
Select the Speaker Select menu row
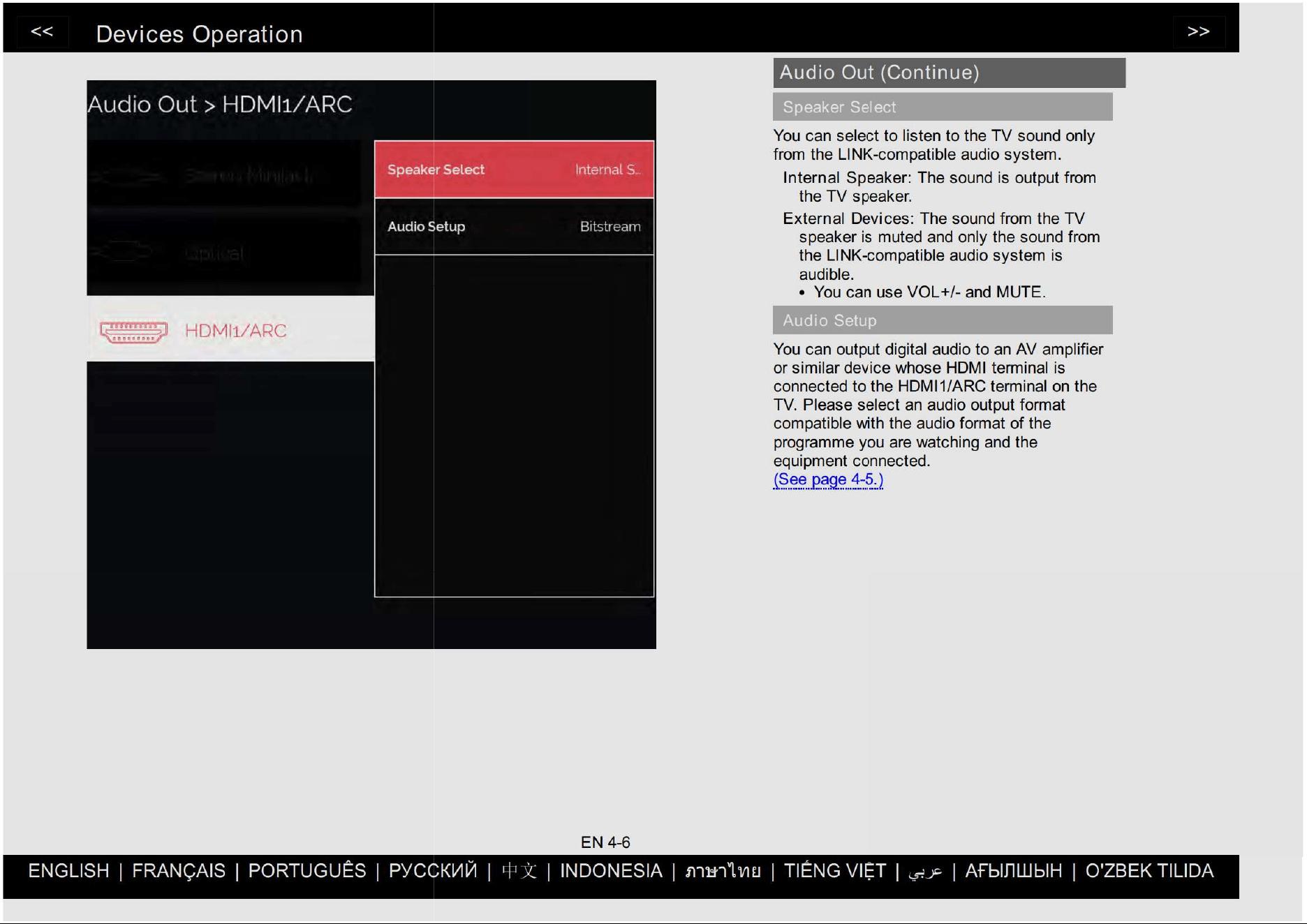click(514, 170)
